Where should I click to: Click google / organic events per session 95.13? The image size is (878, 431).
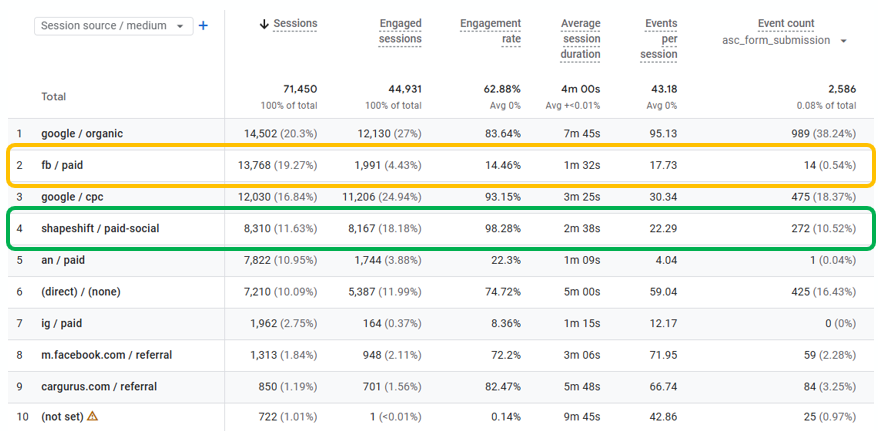click(x=665, y=134)
